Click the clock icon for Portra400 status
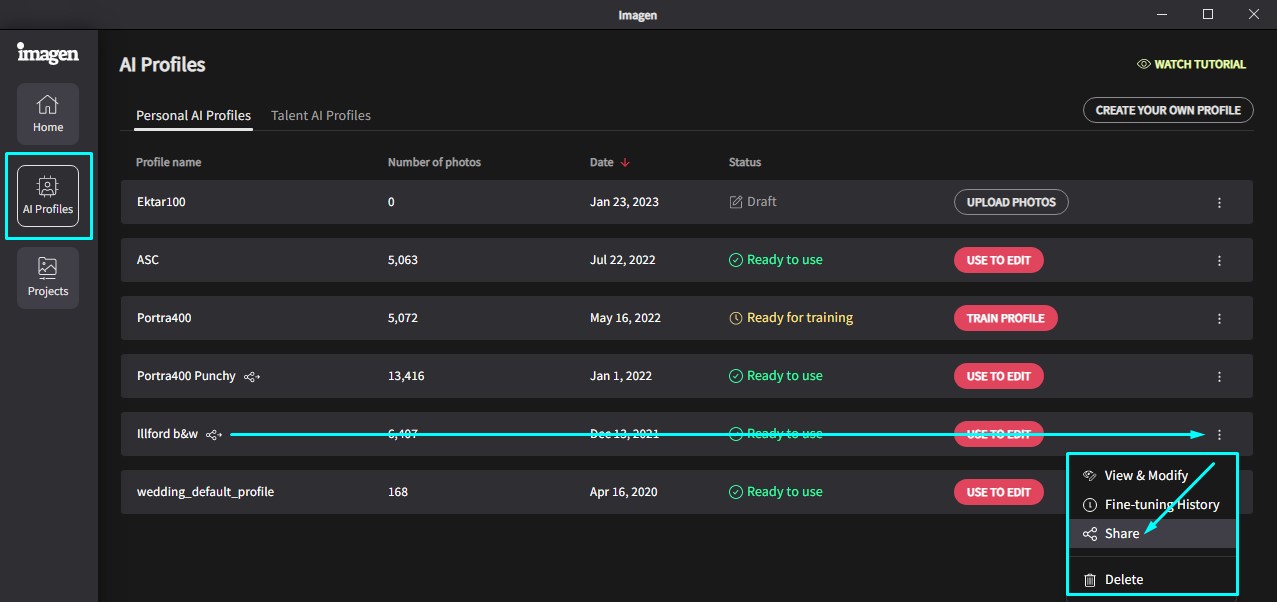Screen dimensions: 1277x602 pos(736,318)
